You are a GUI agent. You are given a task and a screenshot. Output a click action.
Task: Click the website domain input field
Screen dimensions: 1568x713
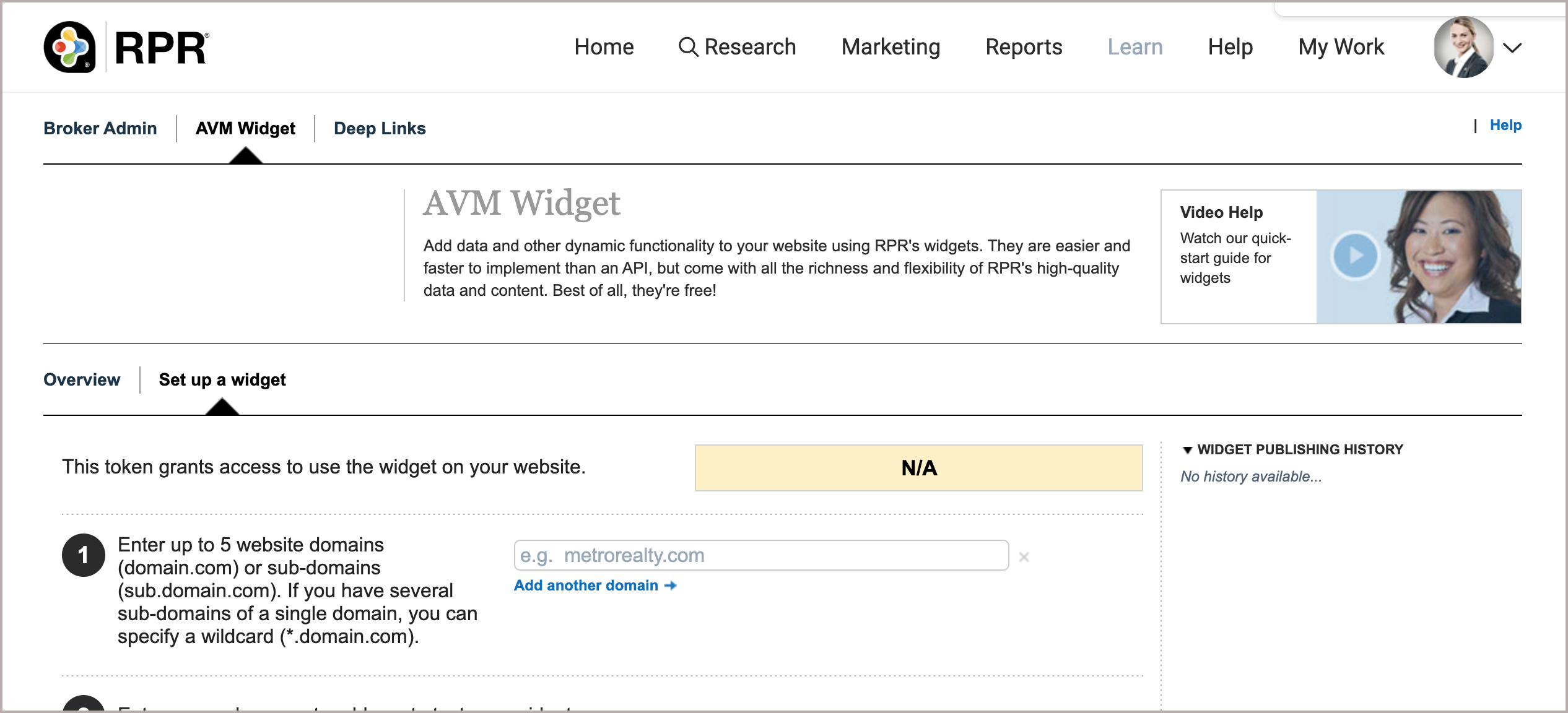click(x=760, y=555)
